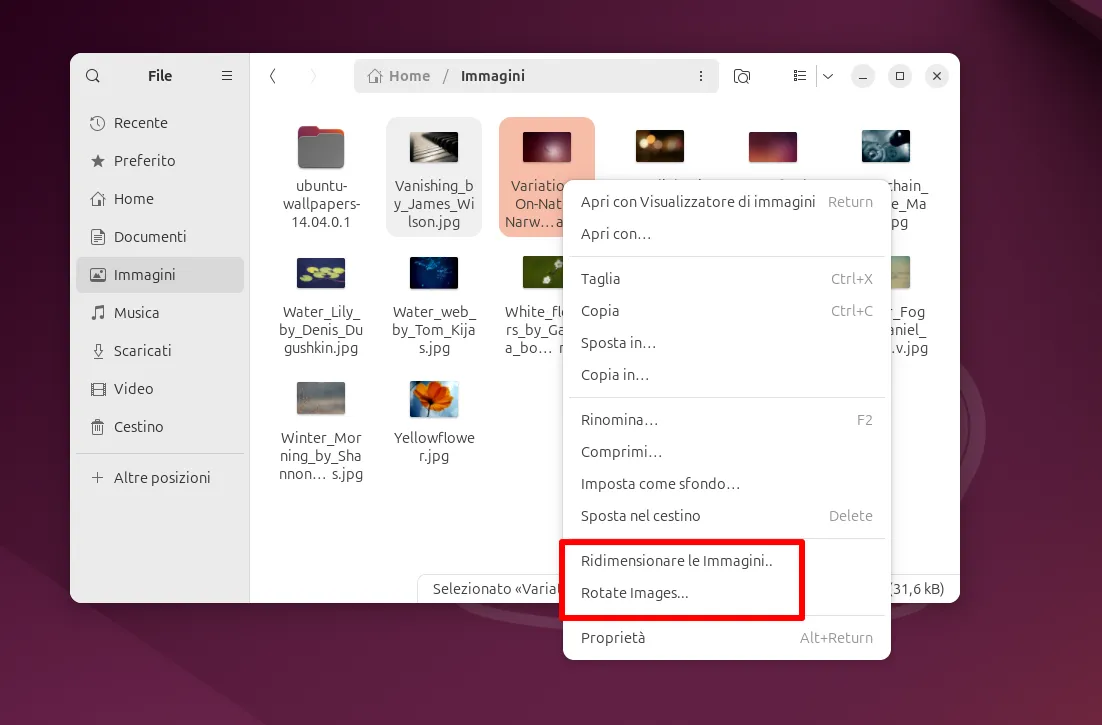Choose Copia from context menu
The width and height of the screenshot is (1102, 725).
727,311
